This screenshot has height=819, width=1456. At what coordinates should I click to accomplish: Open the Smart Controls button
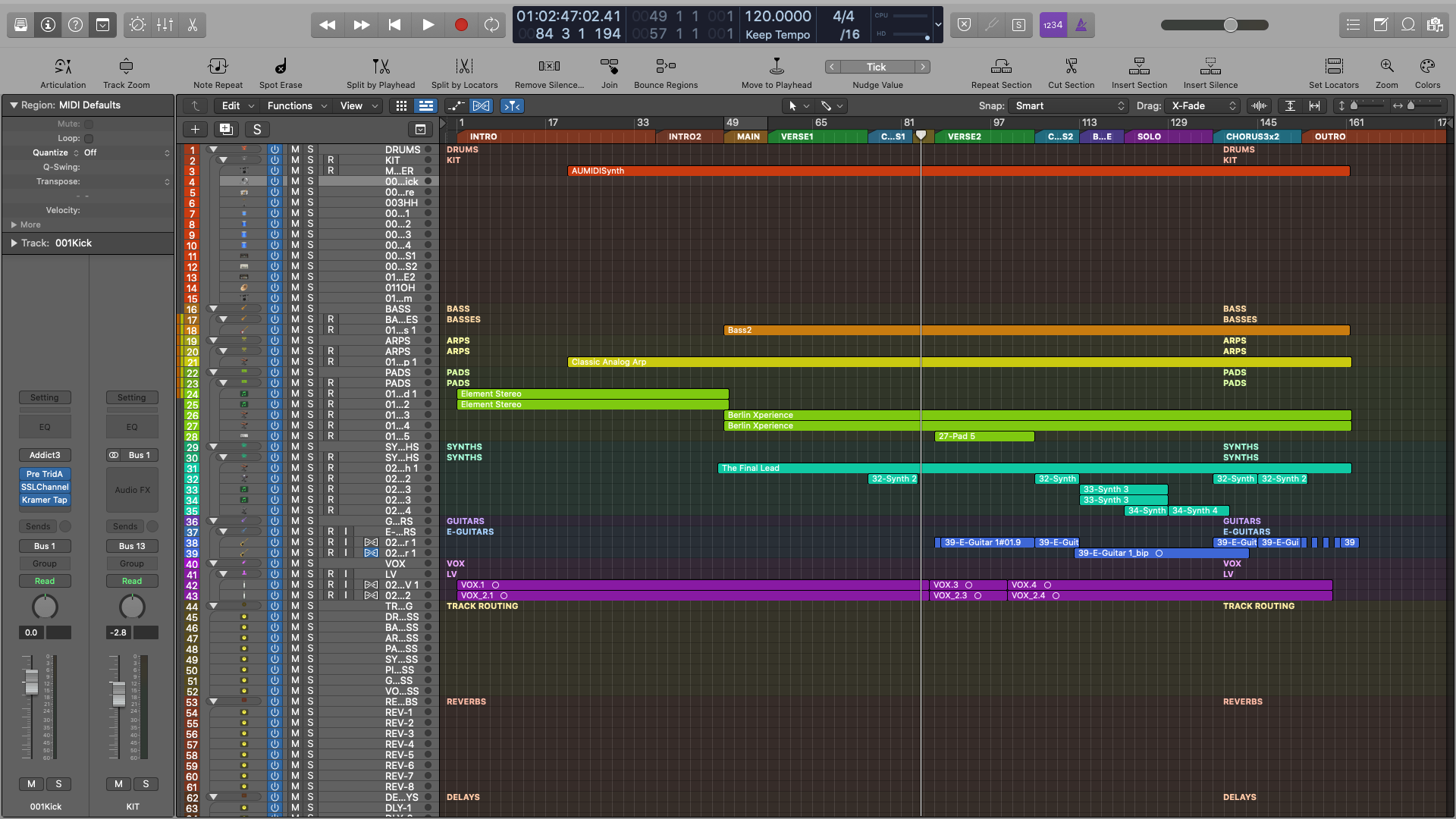[x=137, y=25]
